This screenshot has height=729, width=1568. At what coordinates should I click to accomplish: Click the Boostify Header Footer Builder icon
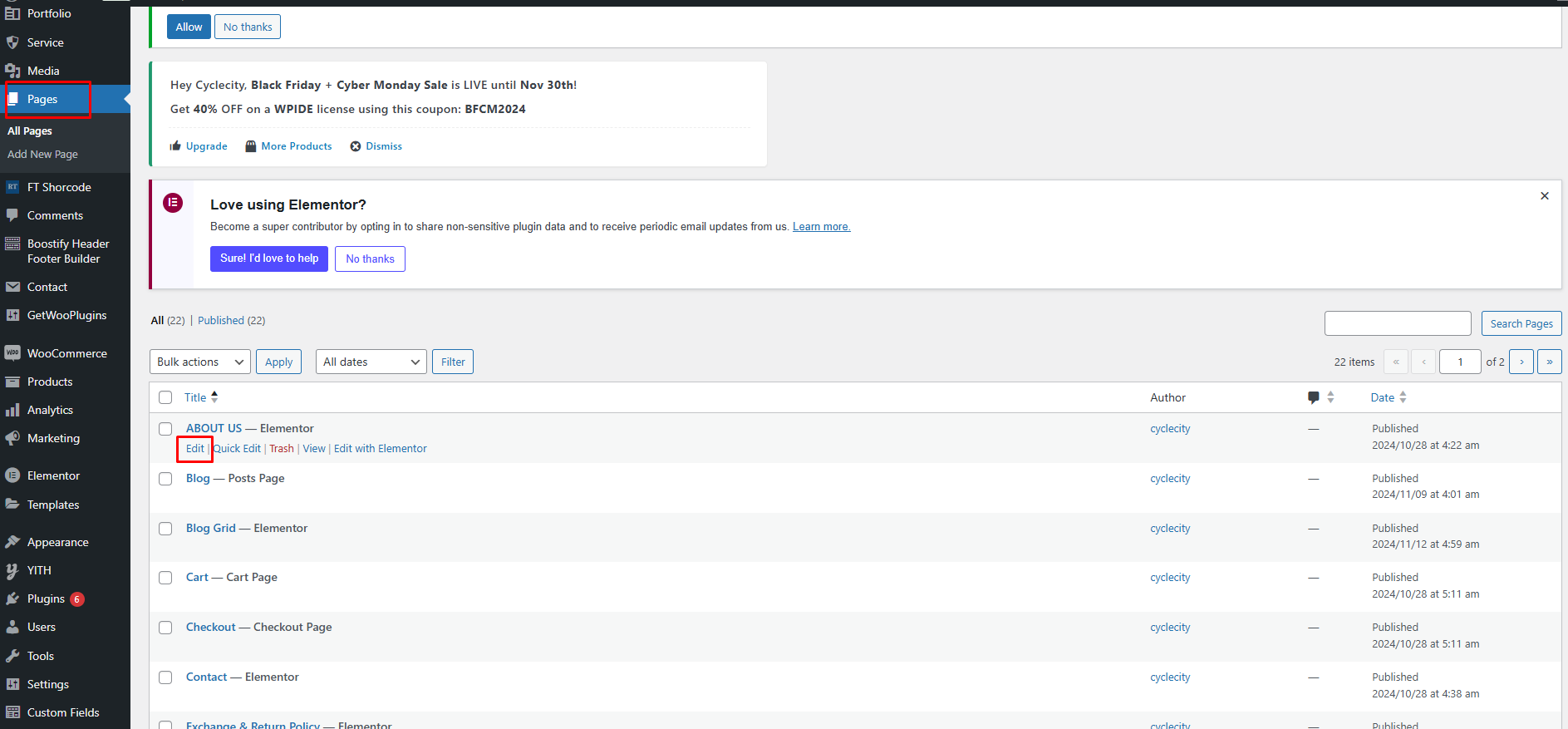coord(12,244)
